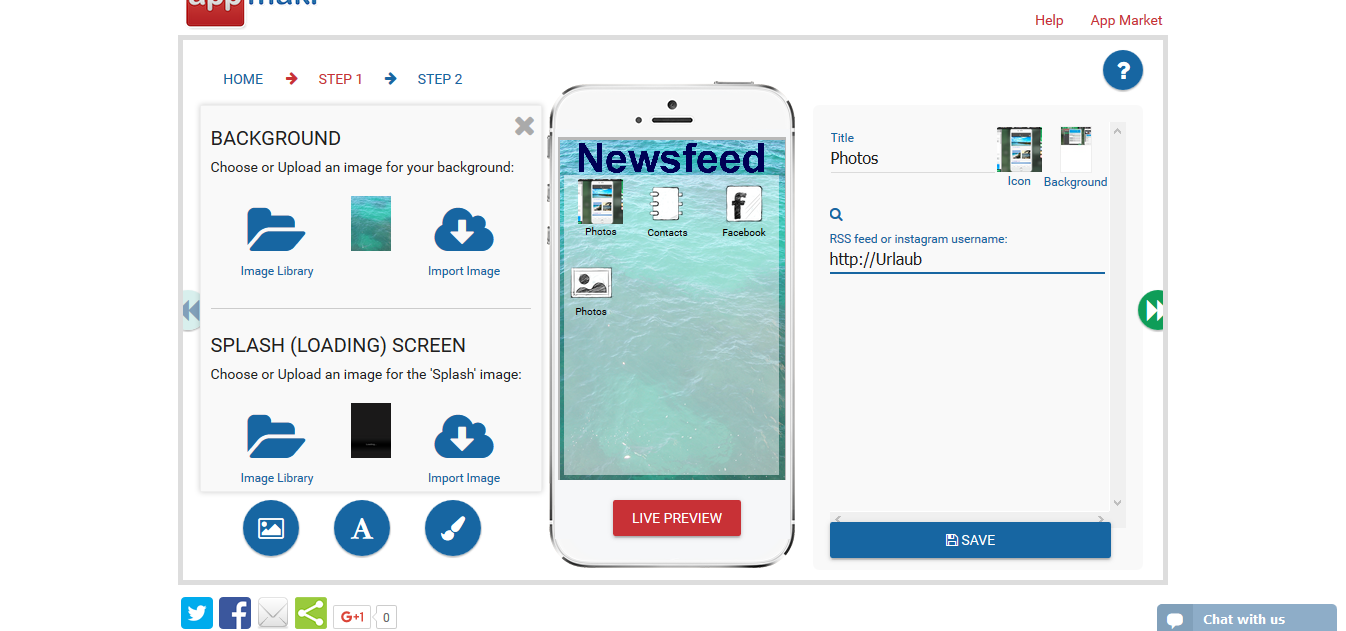Viewport: 1346px width, 631px height.
Task: Select the text font round button
Action: pyautogui.click(x=362, y=528)
